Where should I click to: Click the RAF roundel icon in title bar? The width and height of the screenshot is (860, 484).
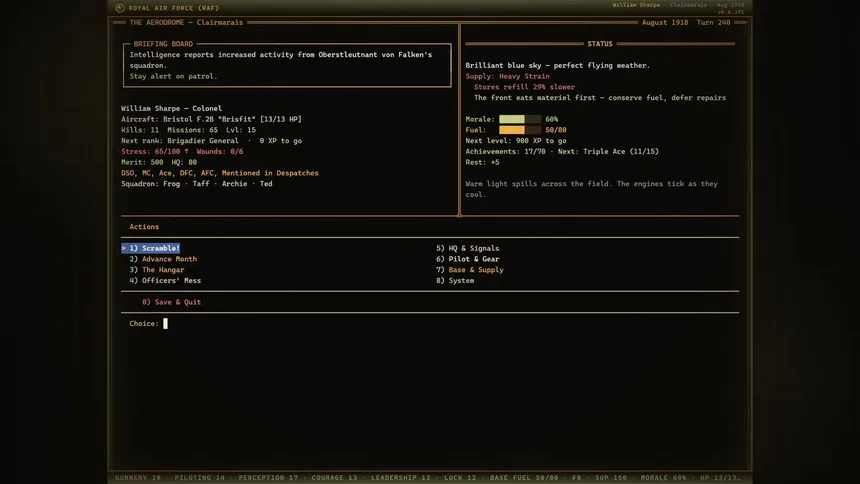click(120, 8)
